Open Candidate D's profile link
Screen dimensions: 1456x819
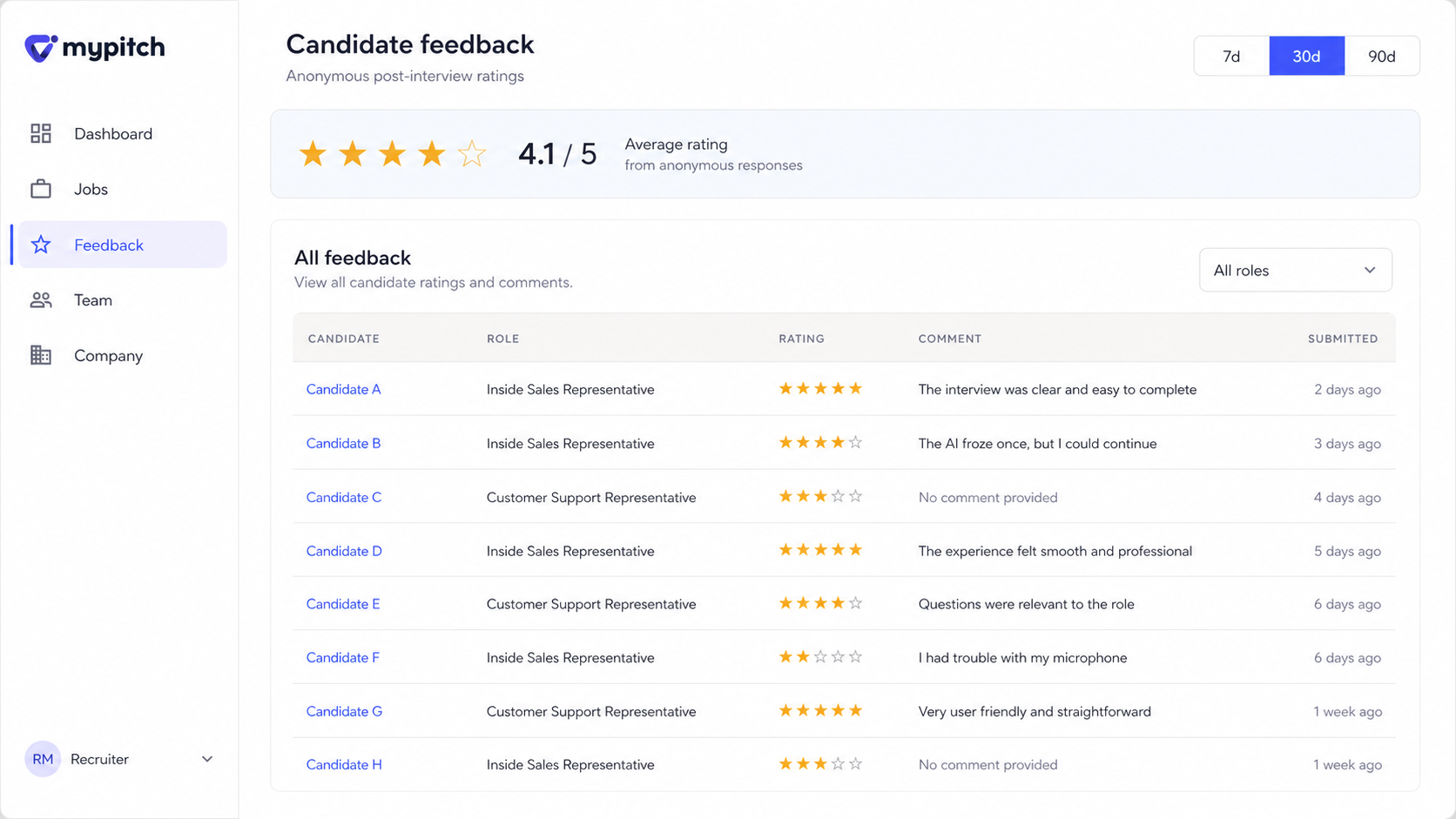point(344,551)
